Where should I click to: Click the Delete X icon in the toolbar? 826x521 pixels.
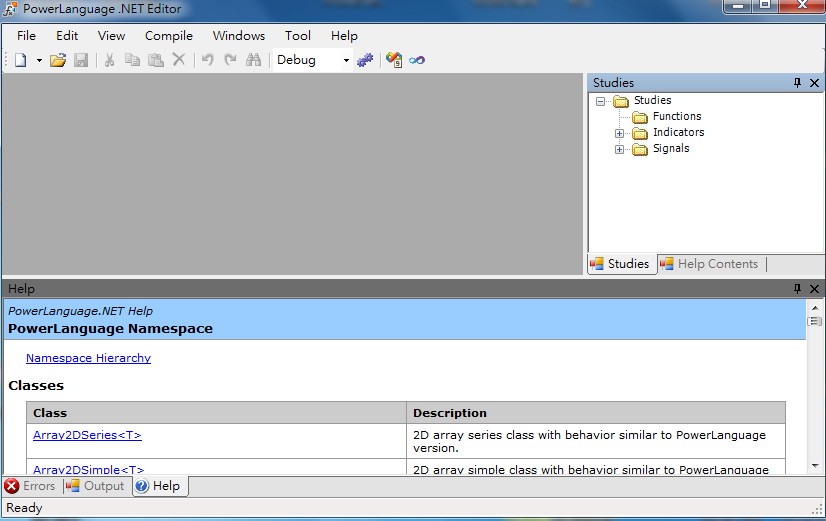coord(179,60)
